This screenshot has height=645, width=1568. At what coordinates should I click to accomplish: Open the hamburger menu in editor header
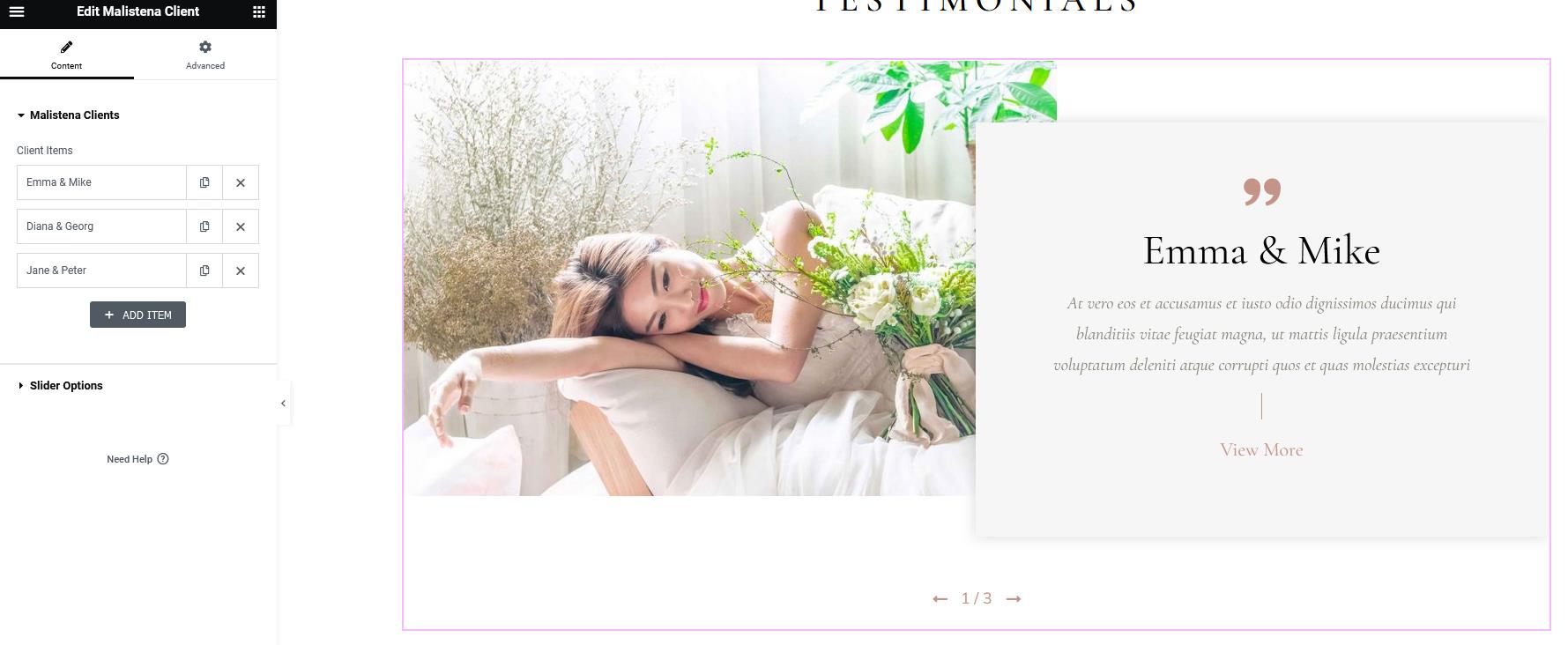pos(17,11)
